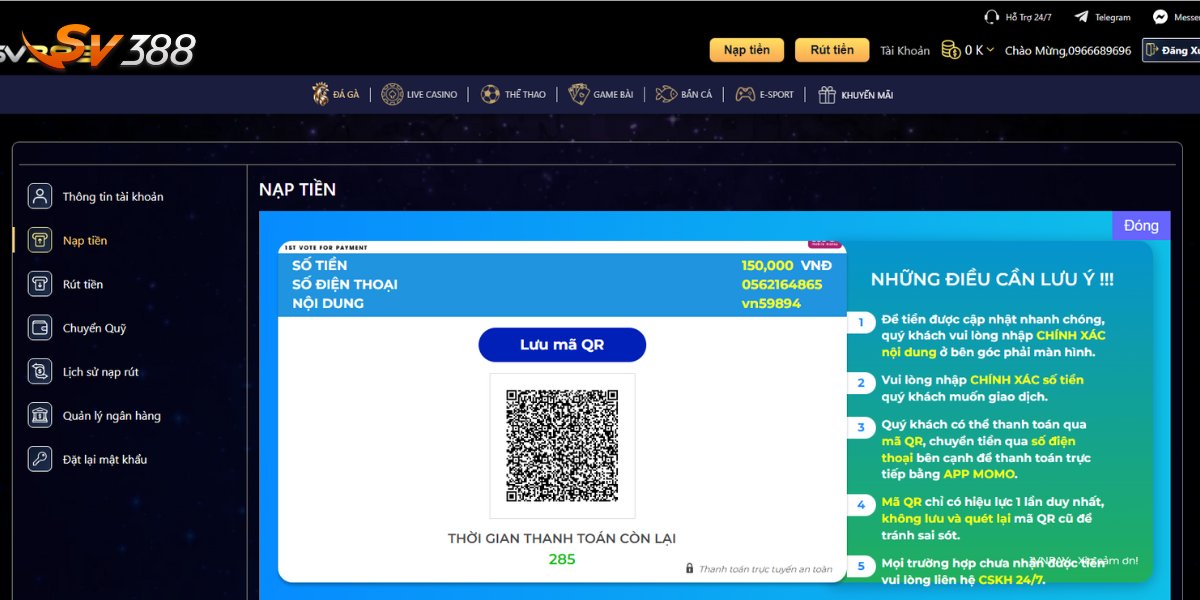Click the Khuyến Mãi gift box icon
Image resolution: width=1200 pixels, height=600 pixels.
pyautogui.click(x=826, y=94)
